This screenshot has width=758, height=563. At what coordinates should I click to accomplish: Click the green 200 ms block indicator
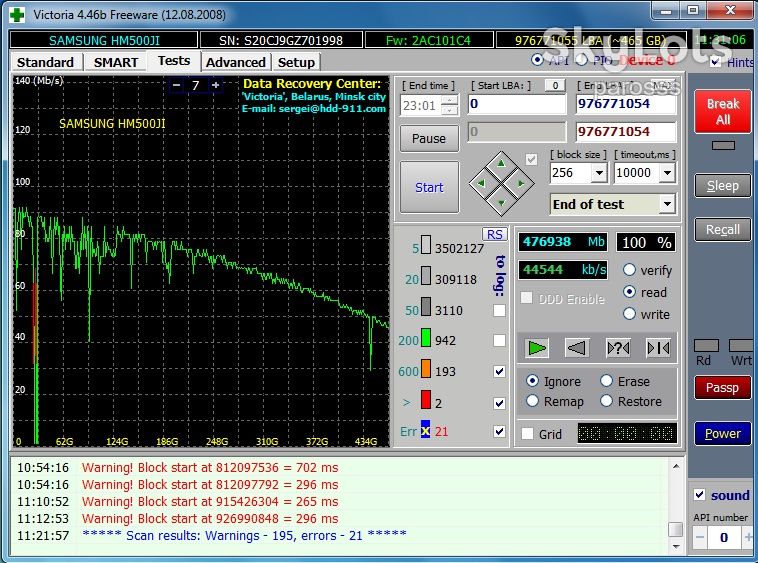pyautogui.click(x=426, y=338)
